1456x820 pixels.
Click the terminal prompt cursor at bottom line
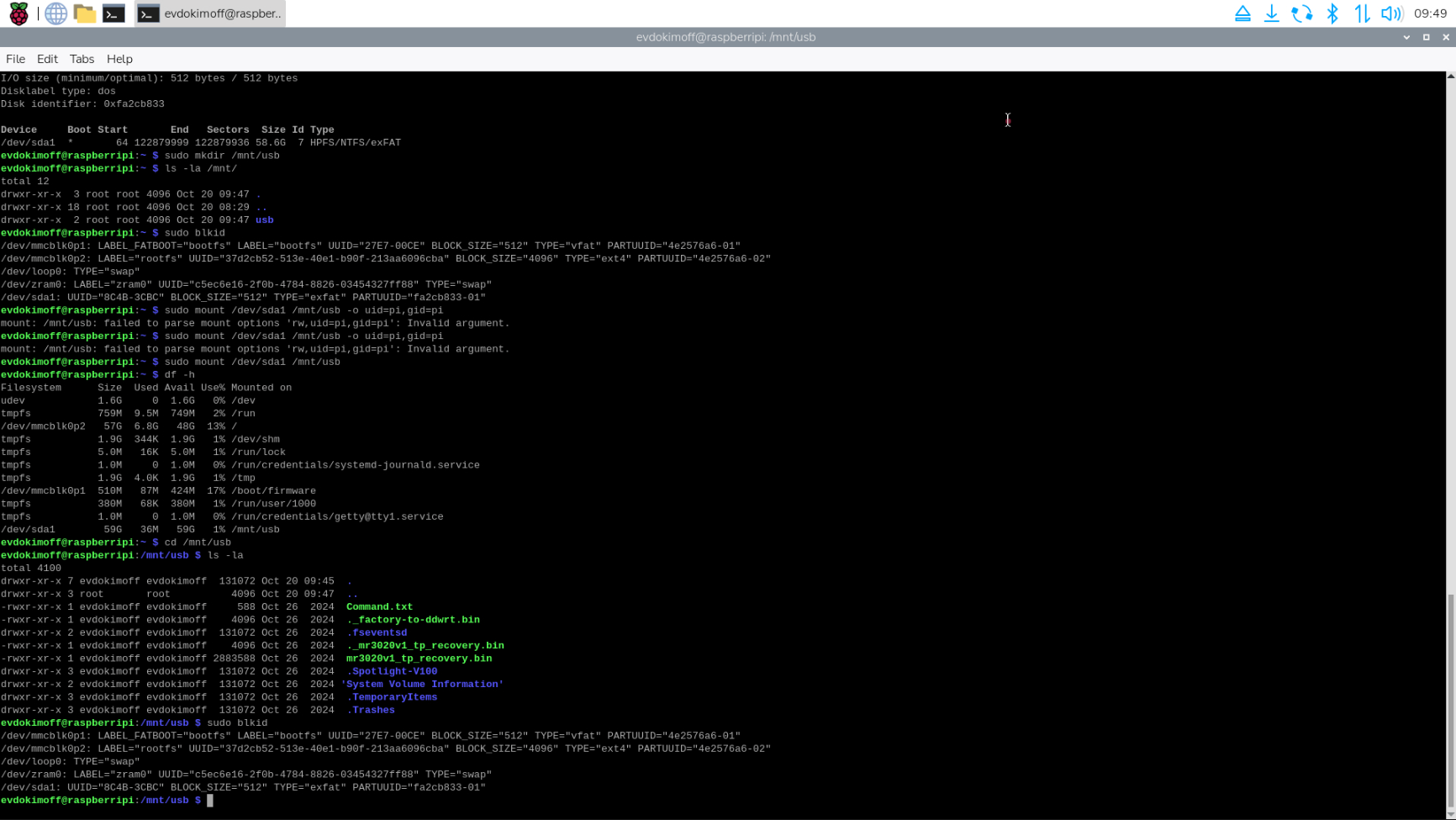click(x=210, y=801)
